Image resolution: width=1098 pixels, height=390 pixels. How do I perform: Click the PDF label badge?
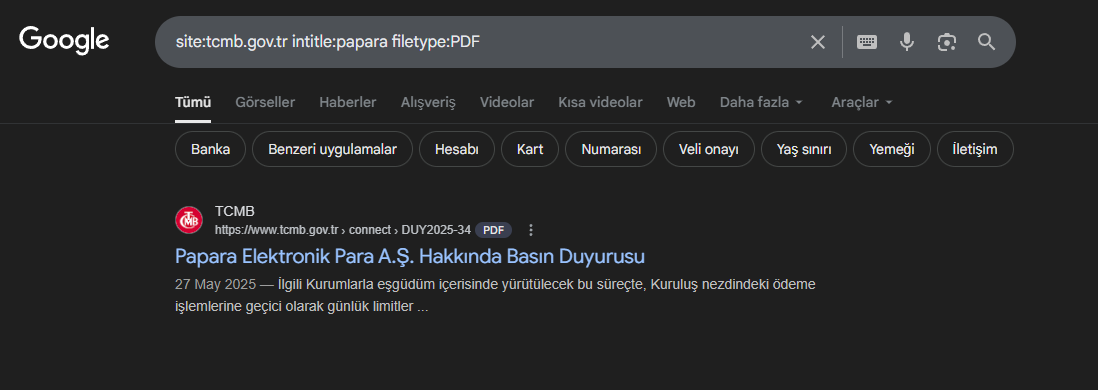tap(494, 230)
